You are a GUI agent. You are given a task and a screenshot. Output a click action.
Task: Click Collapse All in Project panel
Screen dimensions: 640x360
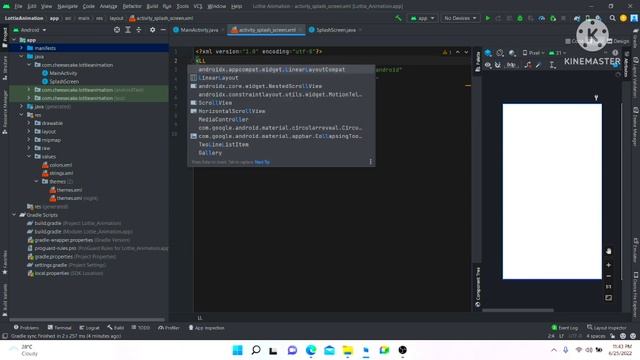pos(139,30)
